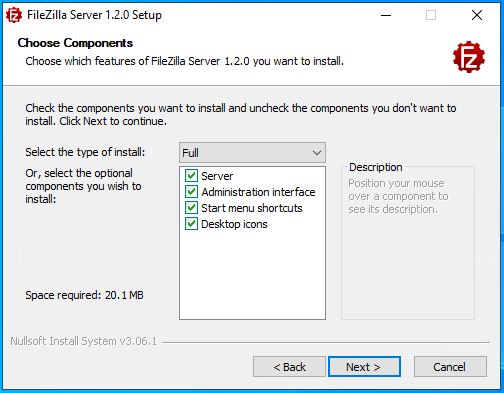Cancel the installation
This screenshot has height=393, width=504.
(x=450, y=367)
